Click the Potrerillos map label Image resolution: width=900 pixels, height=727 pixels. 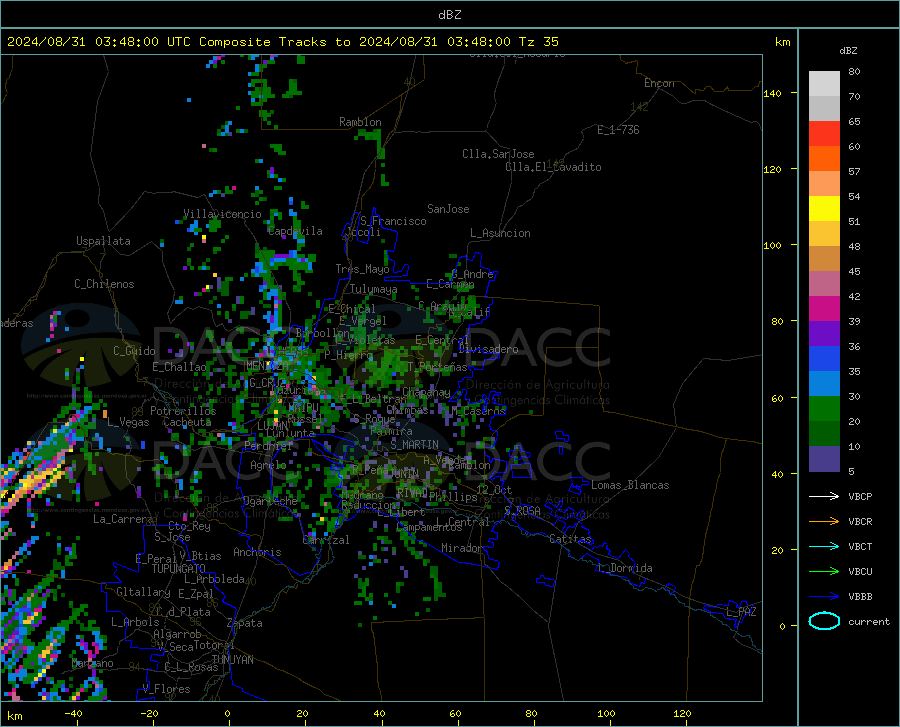(183, 411)
